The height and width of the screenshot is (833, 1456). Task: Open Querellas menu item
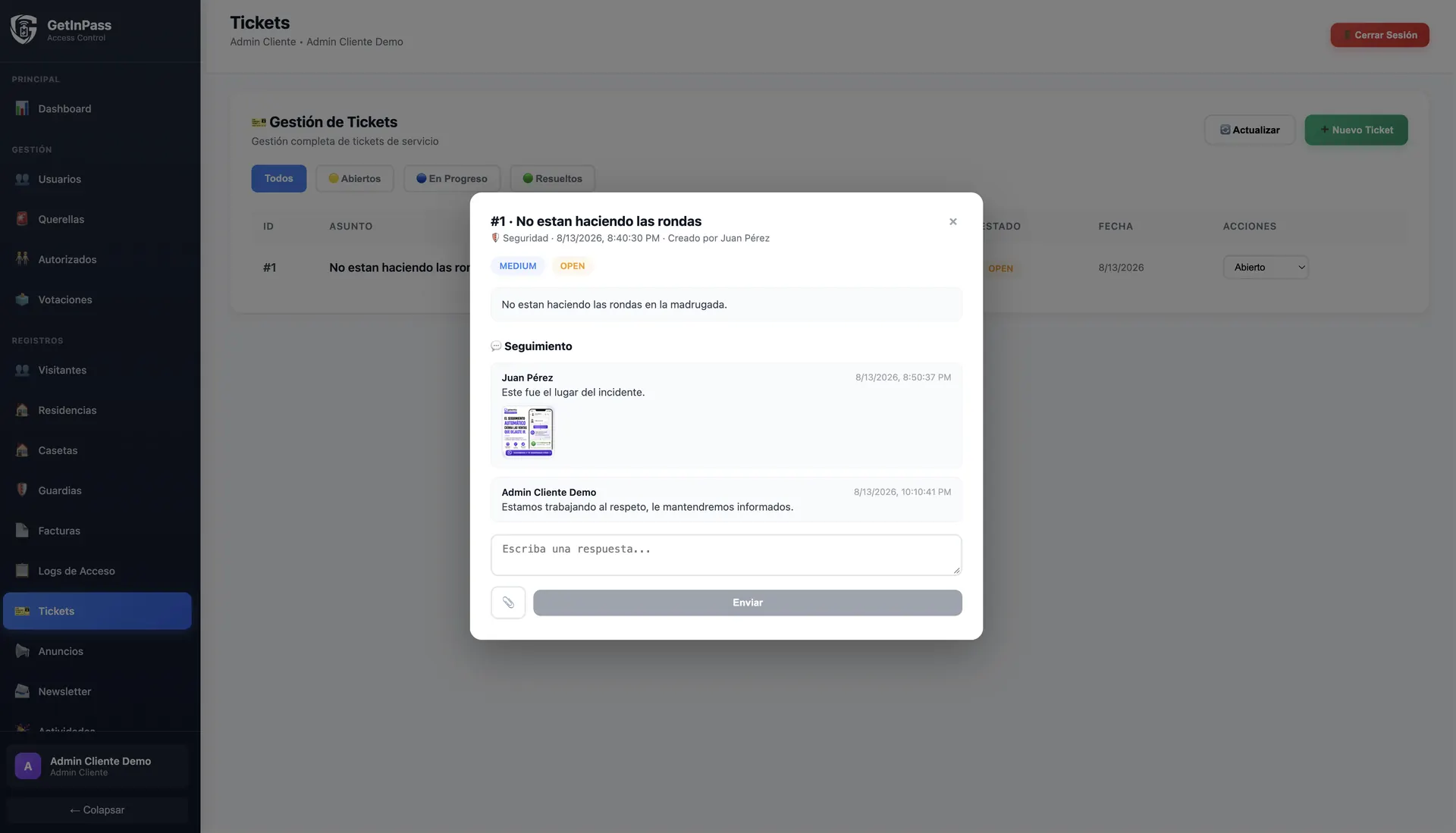coord(97,219)
